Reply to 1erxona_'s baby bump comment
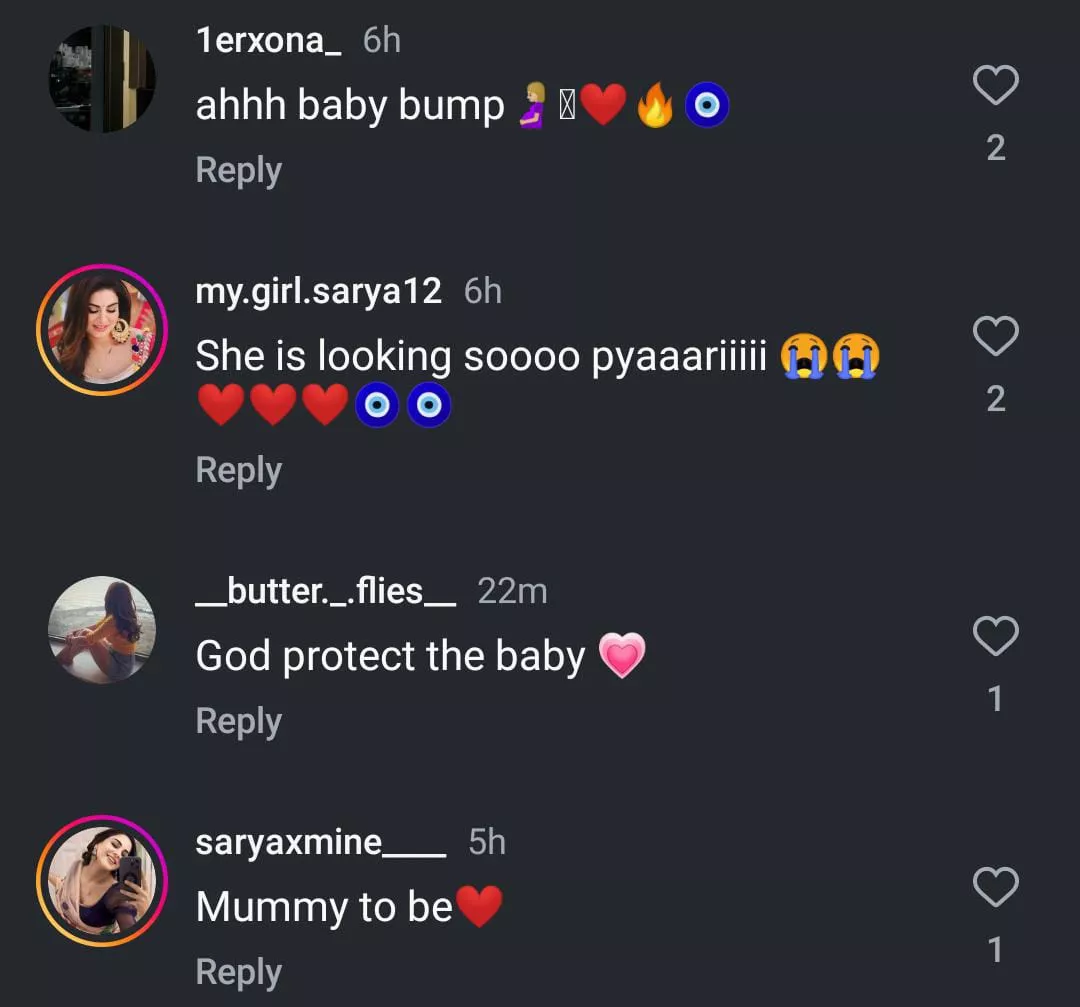Image resolution: width=1080 pixels, height=1007 pixels. point(238,170)
